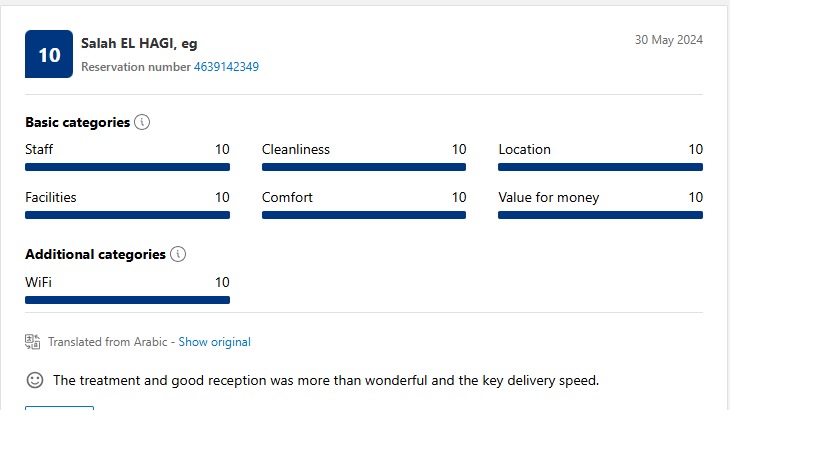Click the info icon beside Additional categories

point(178,254)
